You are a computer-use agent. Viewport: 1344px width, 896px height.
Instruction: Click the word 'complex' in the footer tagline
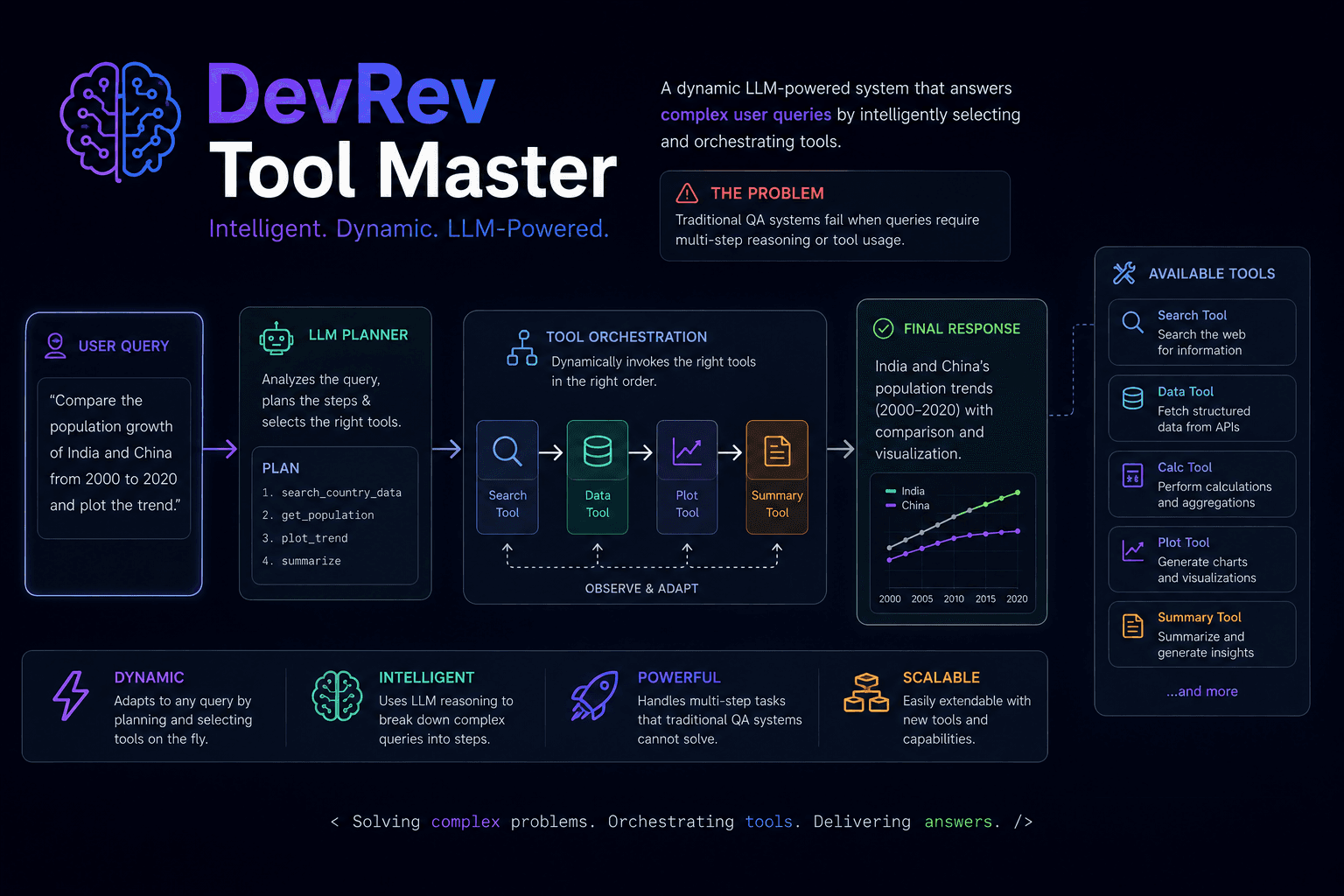(x=465, y=822)
